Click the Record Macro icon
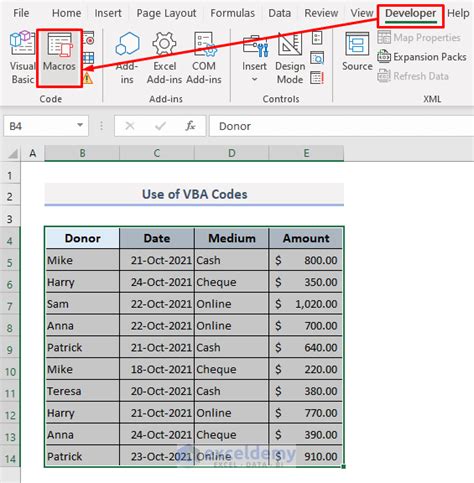 coord(89,39)
